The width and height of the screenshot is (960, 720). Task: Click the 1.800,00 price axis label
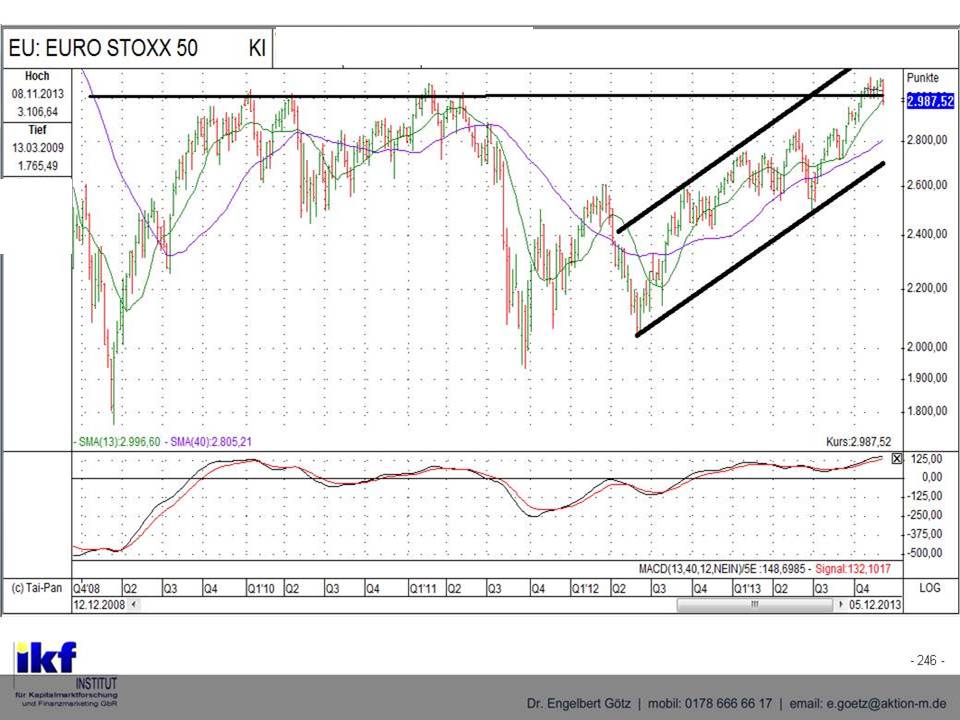927,411
